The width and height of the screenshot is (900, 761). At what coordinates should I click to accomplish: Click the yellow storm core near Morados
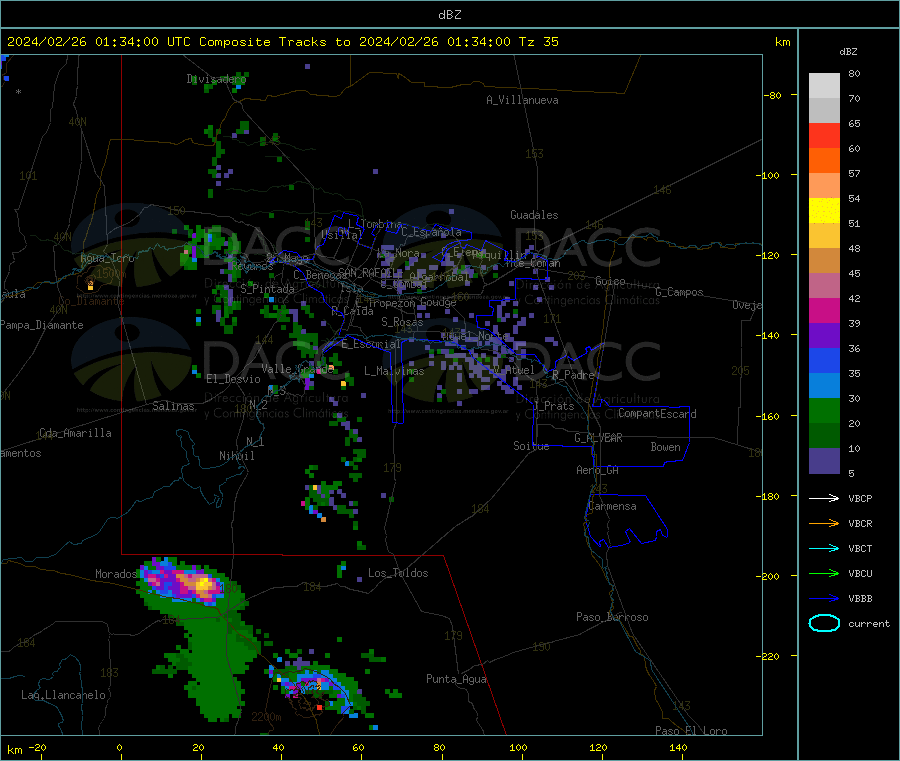[203, 585]
